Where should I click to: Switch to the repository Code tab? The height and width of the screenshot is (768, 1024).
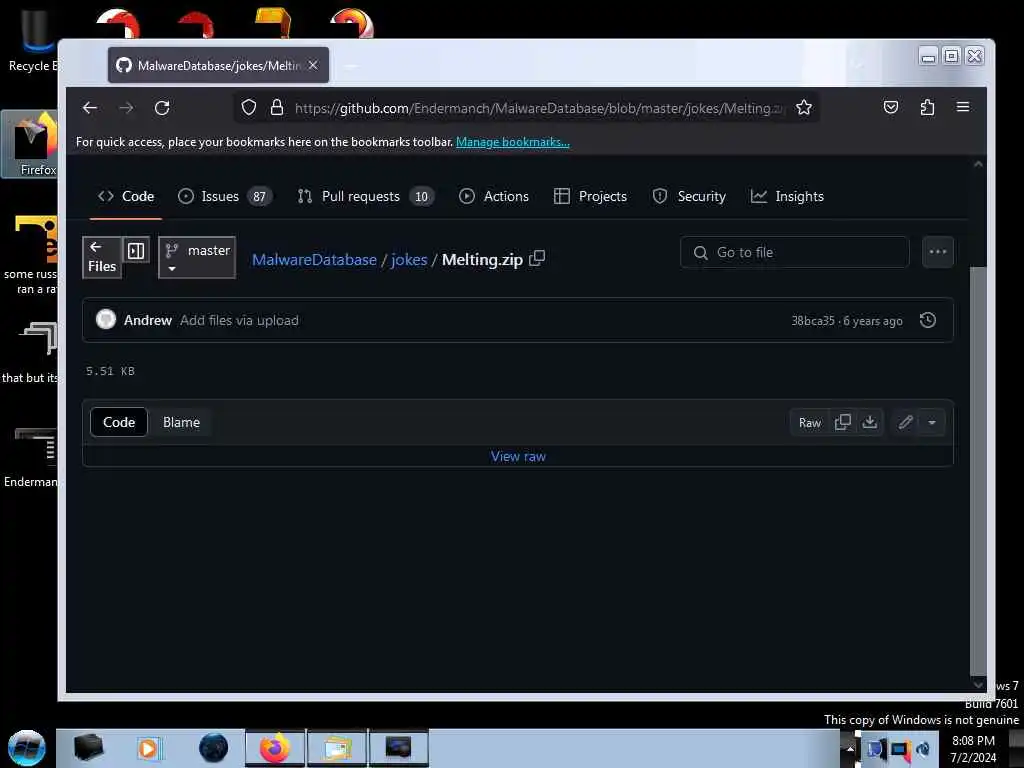[126, 196]
